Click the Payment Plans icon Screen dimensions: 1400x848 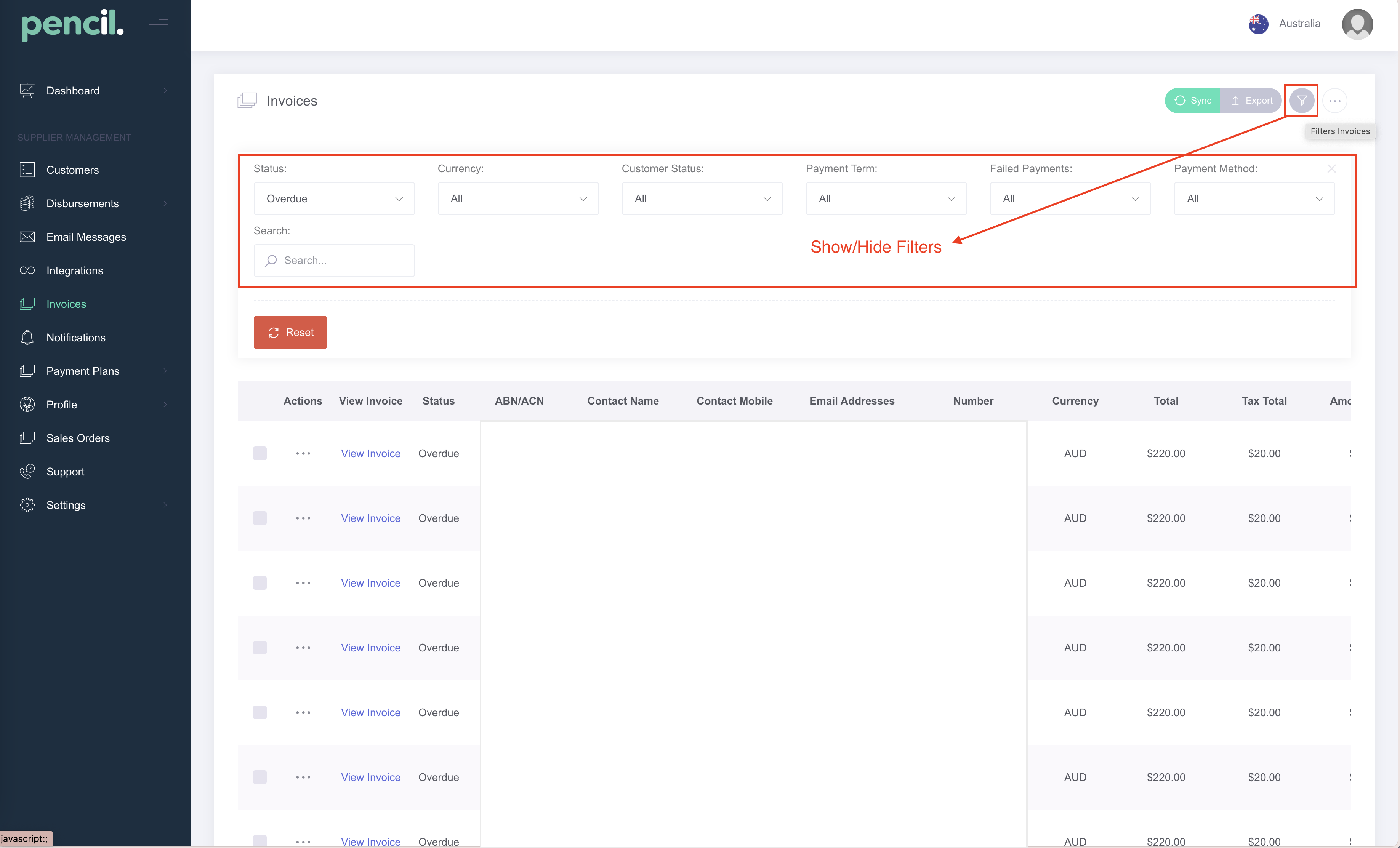[x=27, y=371]
